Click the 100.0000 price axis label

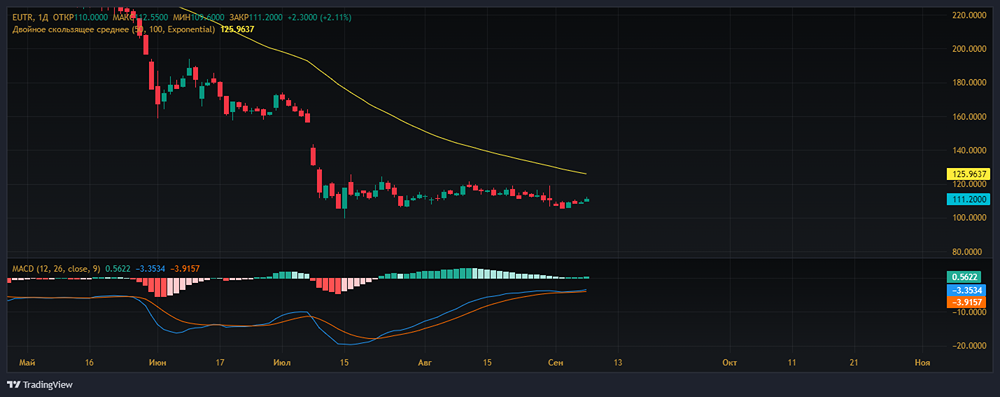point(969,218)
